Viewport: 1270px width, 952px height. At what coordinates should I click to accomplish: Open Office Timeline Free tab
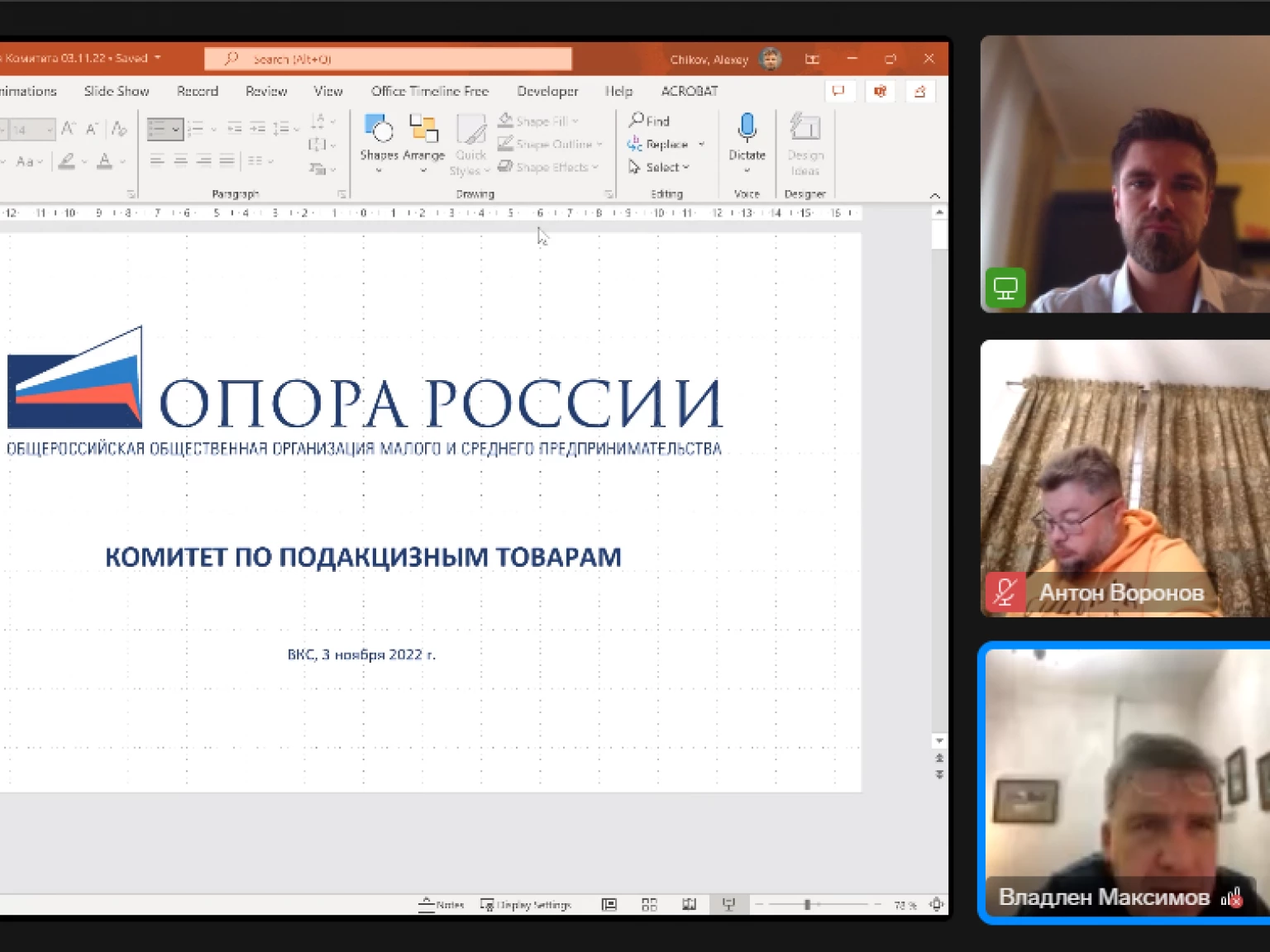430,91
